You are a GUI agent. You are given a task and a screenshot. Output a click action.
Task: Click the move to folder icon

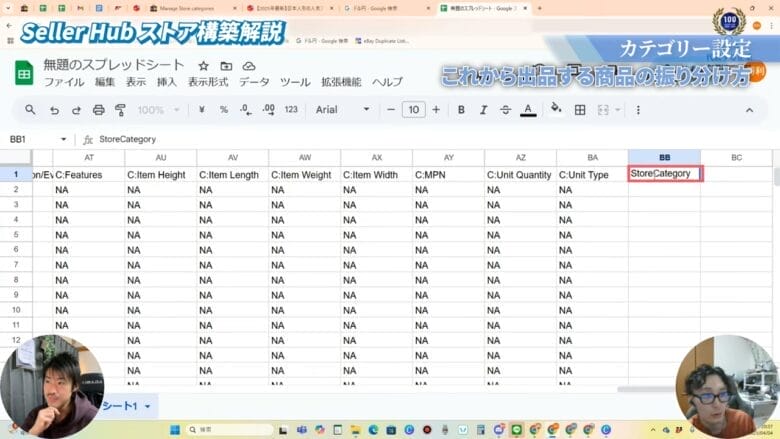pyautogui.click(x=226, y=66)
